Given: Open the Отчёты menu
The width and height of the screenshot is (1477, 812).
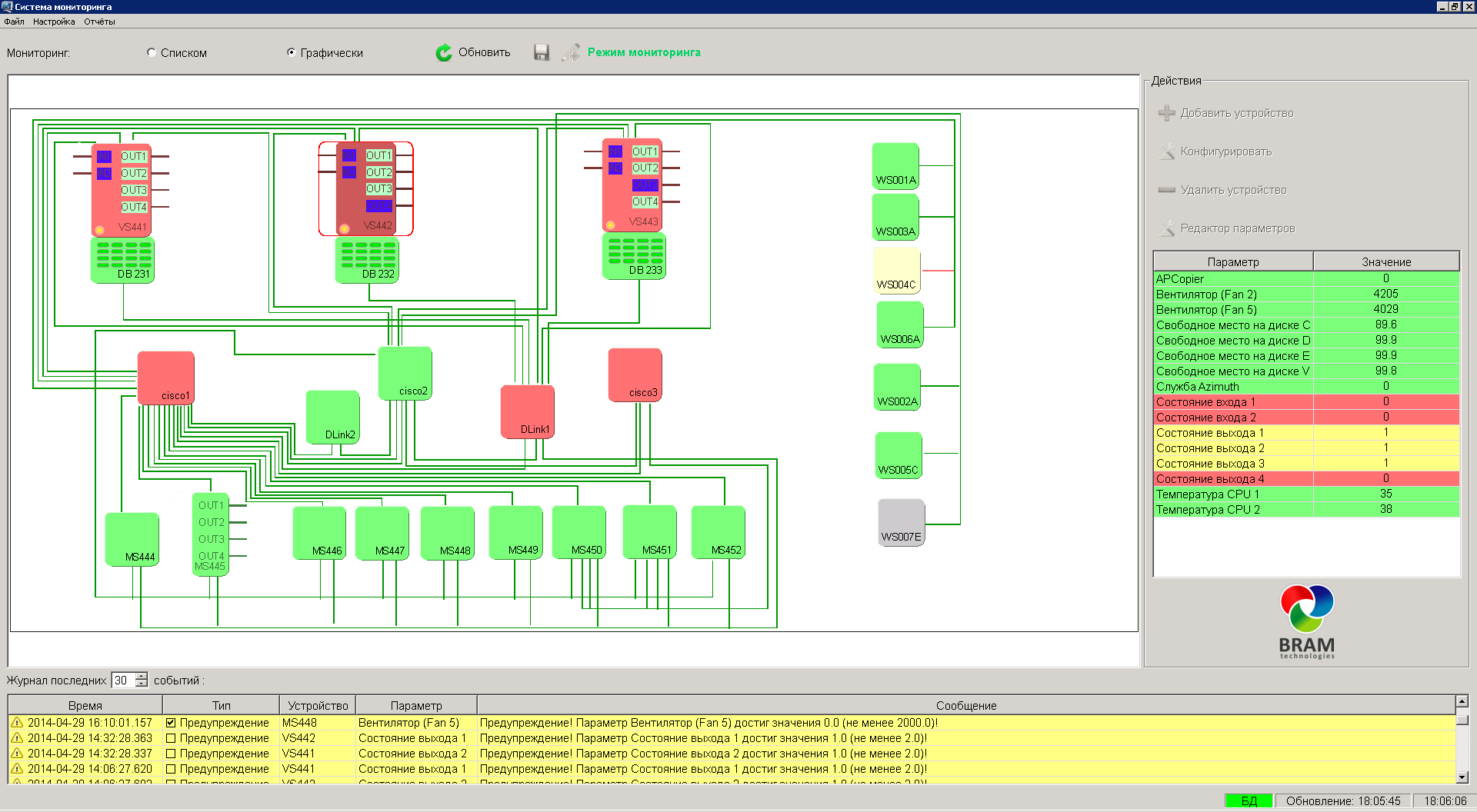Looking at the screenshot, I should click(99, 22).
